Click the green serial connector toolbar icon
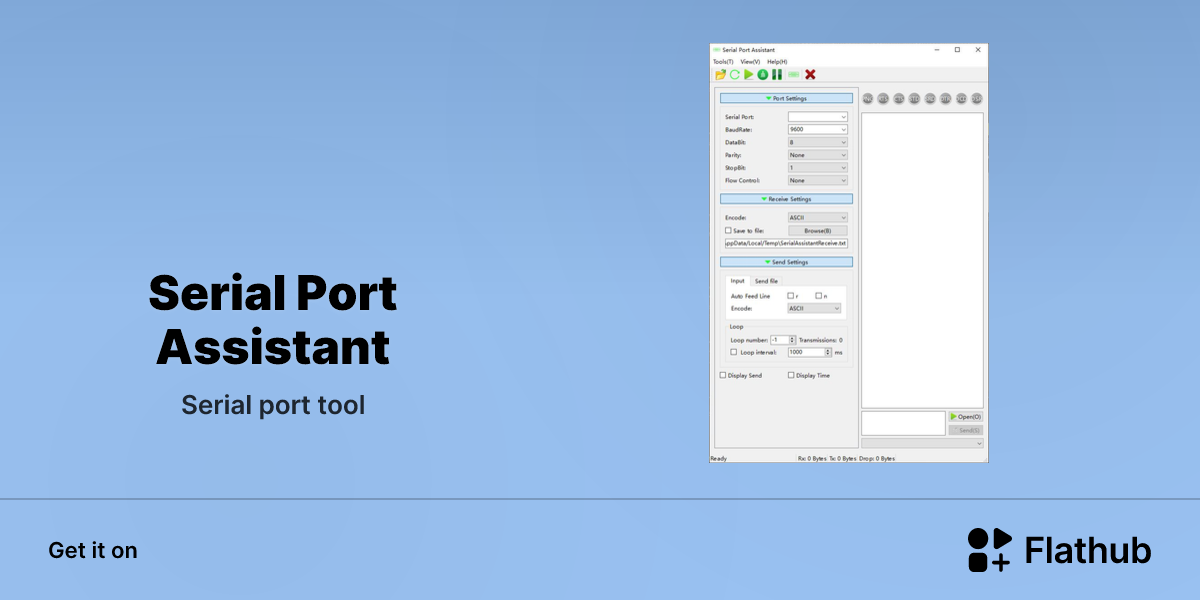This screenshot has width=1200, height=600. pyautogui.click(x=794, y=74)
